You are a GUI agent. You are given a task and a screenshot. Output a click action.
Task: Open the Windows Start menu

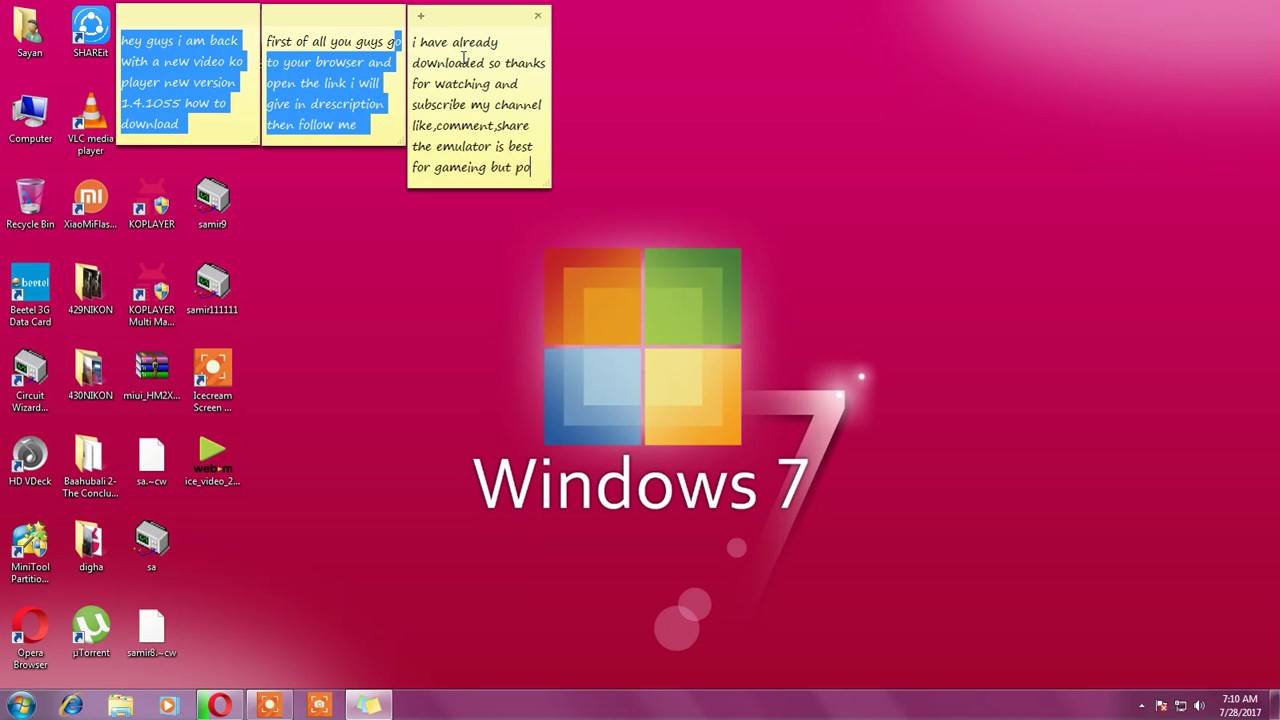[22, 705]
